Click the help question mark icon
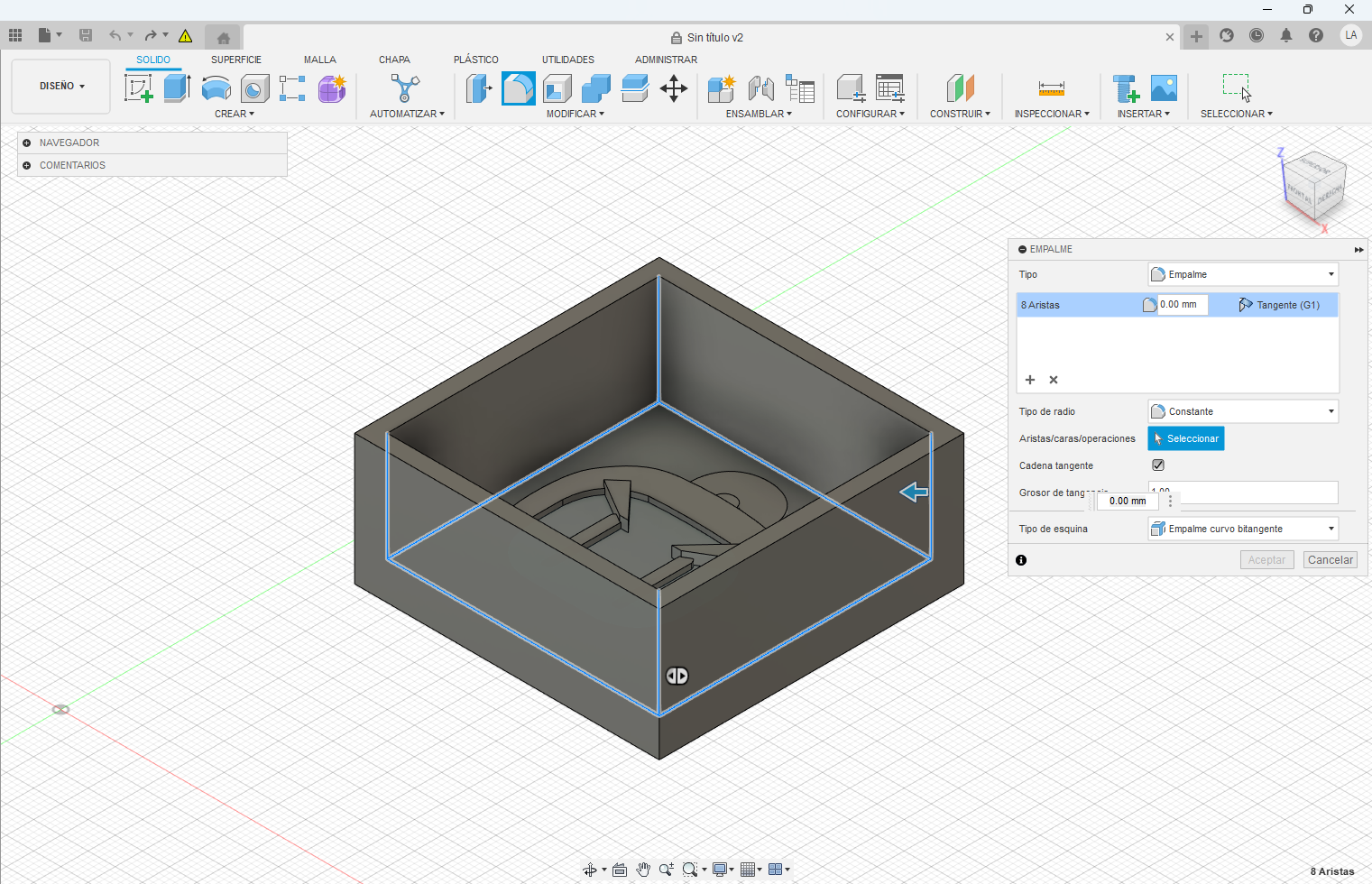 tap(1316, 35)
